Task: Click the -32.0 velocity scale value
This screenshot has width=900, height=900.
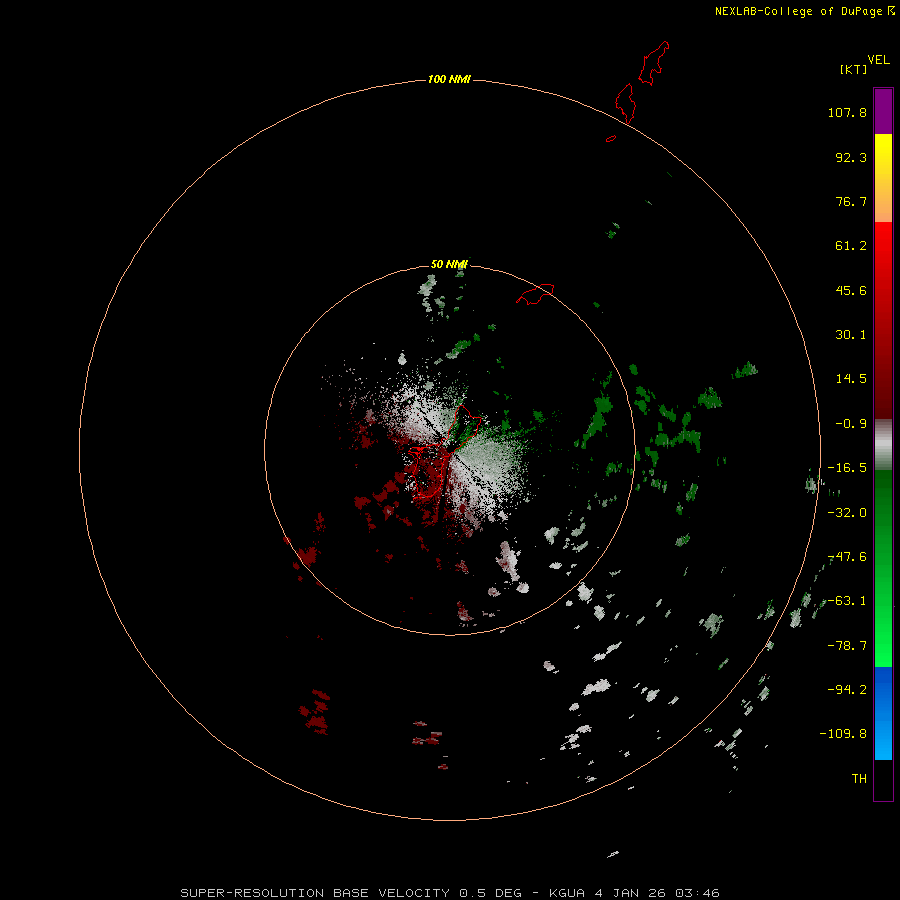Action: (847, 513)
